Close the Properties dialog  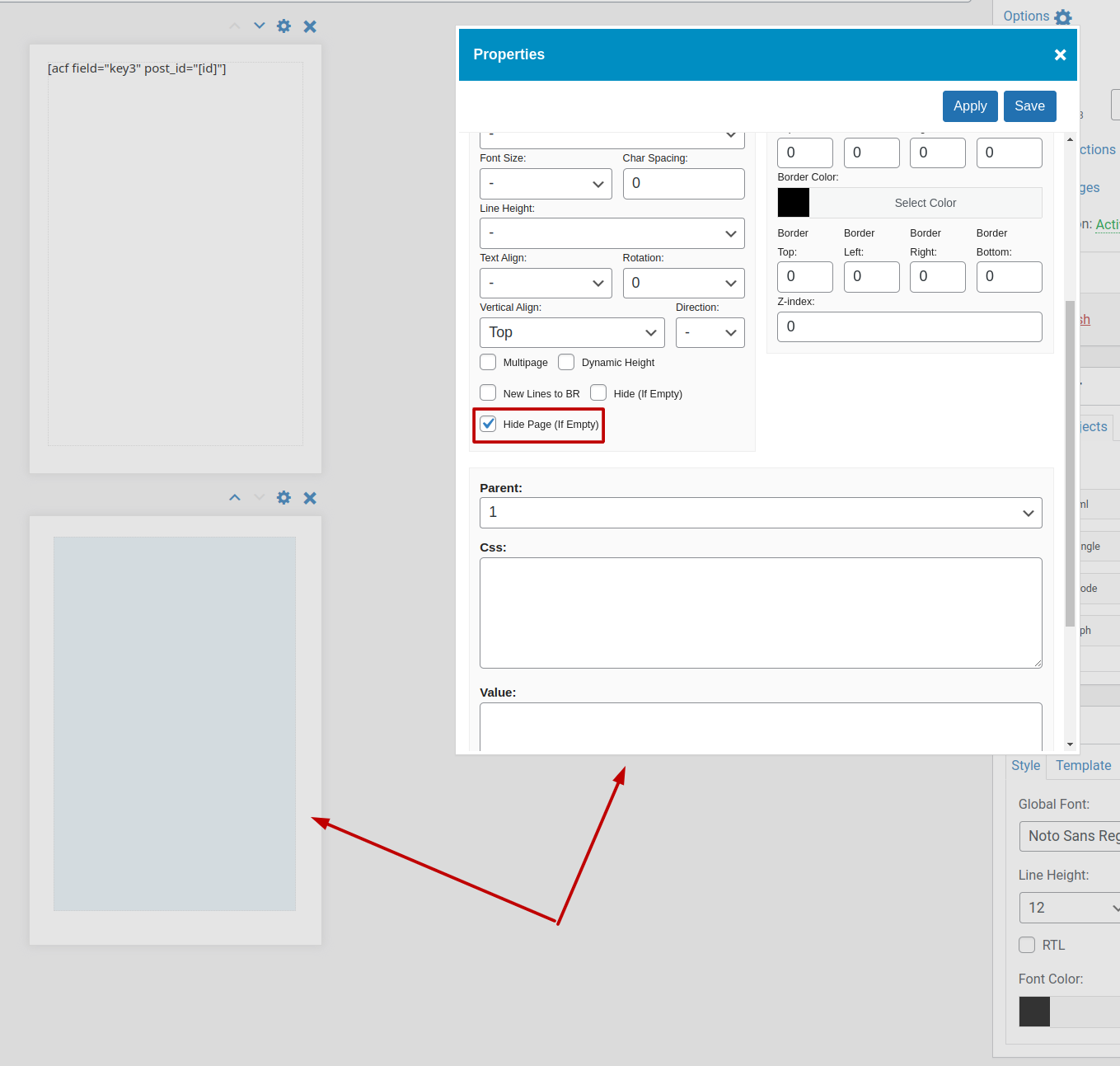1060,54
